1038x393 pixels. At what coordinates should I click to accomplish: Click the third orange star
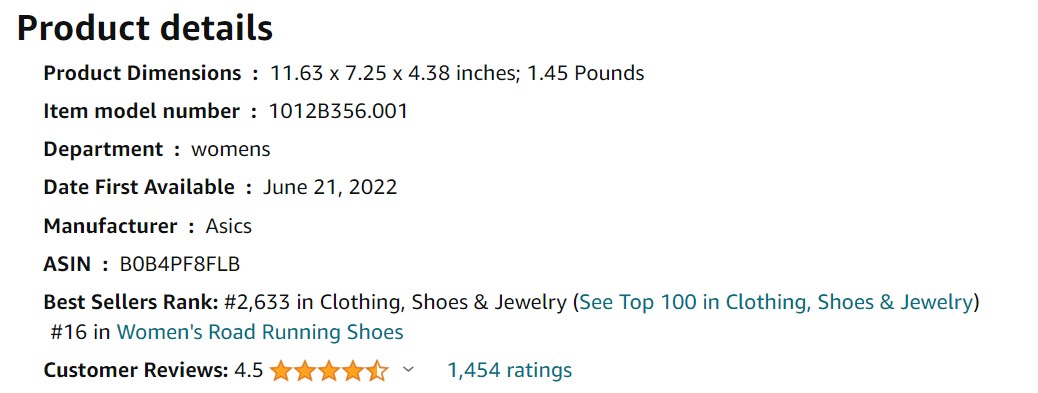329,371
